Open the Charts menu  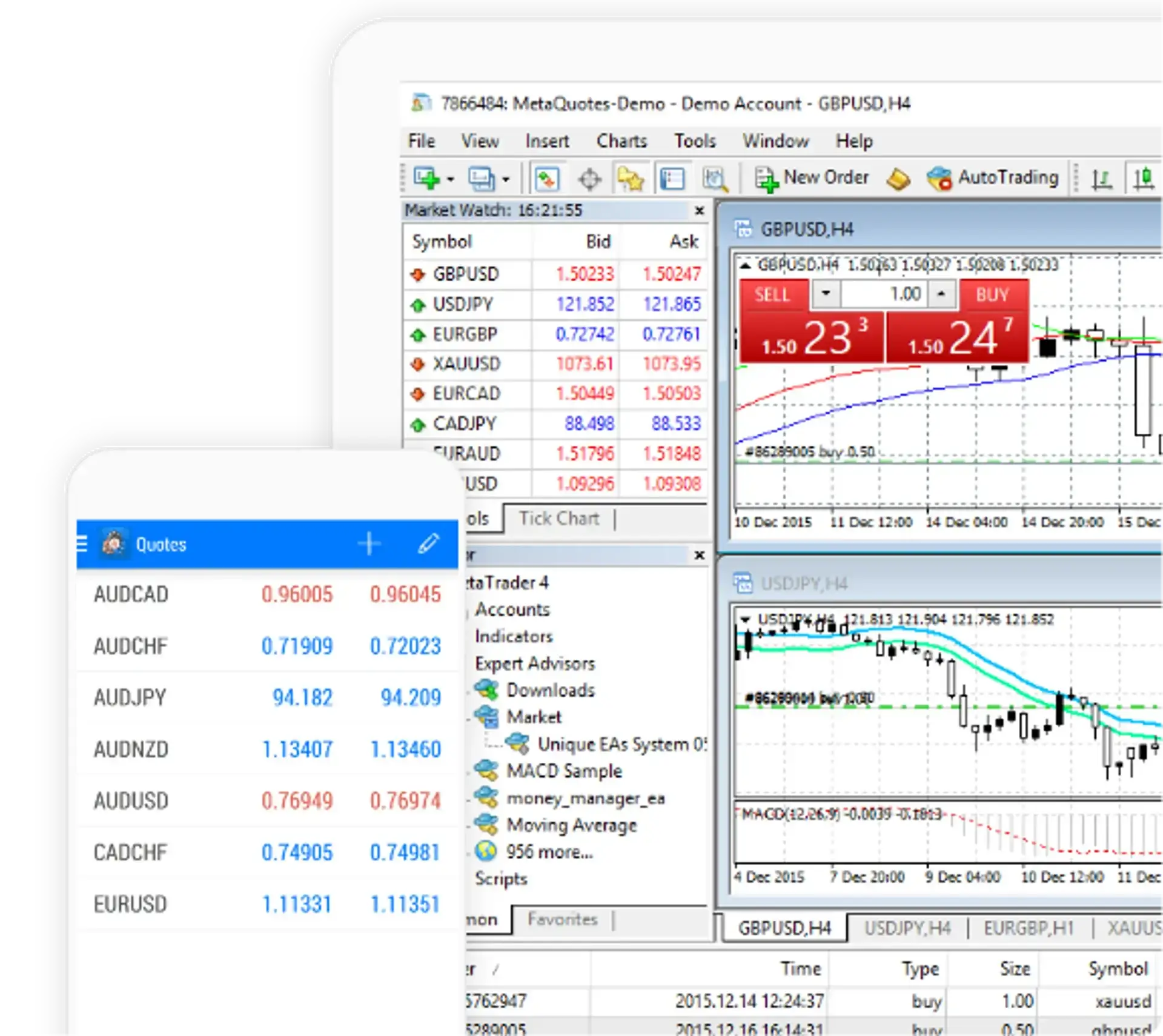pos(621,141)
